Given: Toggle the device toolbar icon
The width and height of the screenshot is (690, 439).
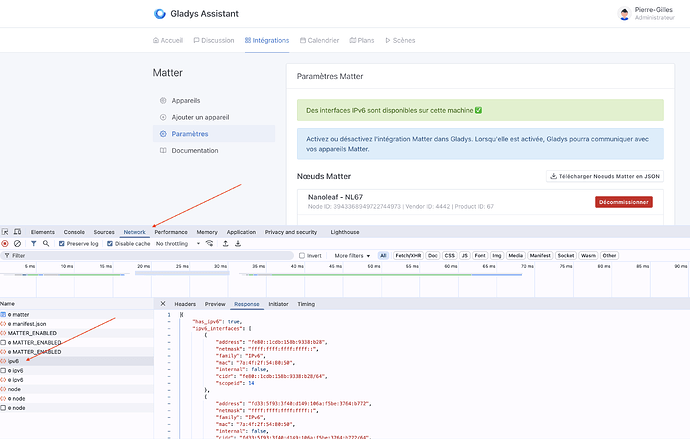Looking at the screenshot, I should (17, 231).
